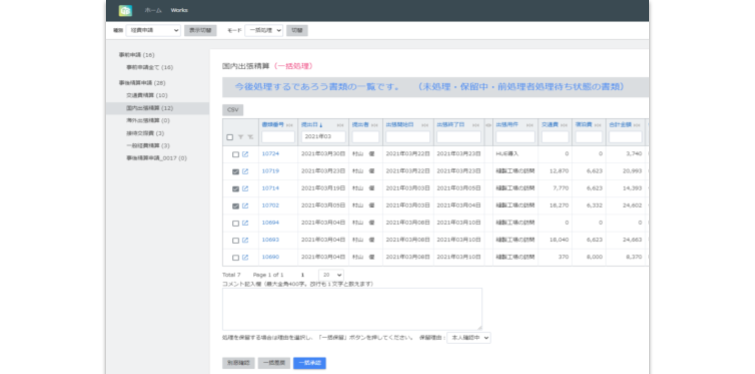Viewport: 755px width, 374px height.
Task: Click the 出張用件 filter input field
Action: coord(516,137)
